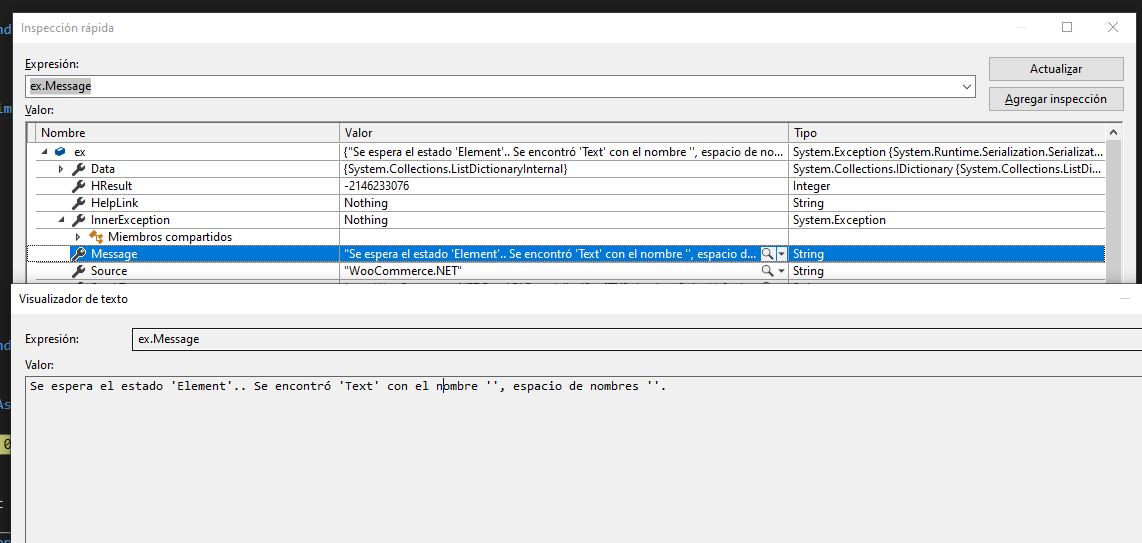1142x543 pixels.
Task: Click the Actualizar button
Action: point(1055,69)
